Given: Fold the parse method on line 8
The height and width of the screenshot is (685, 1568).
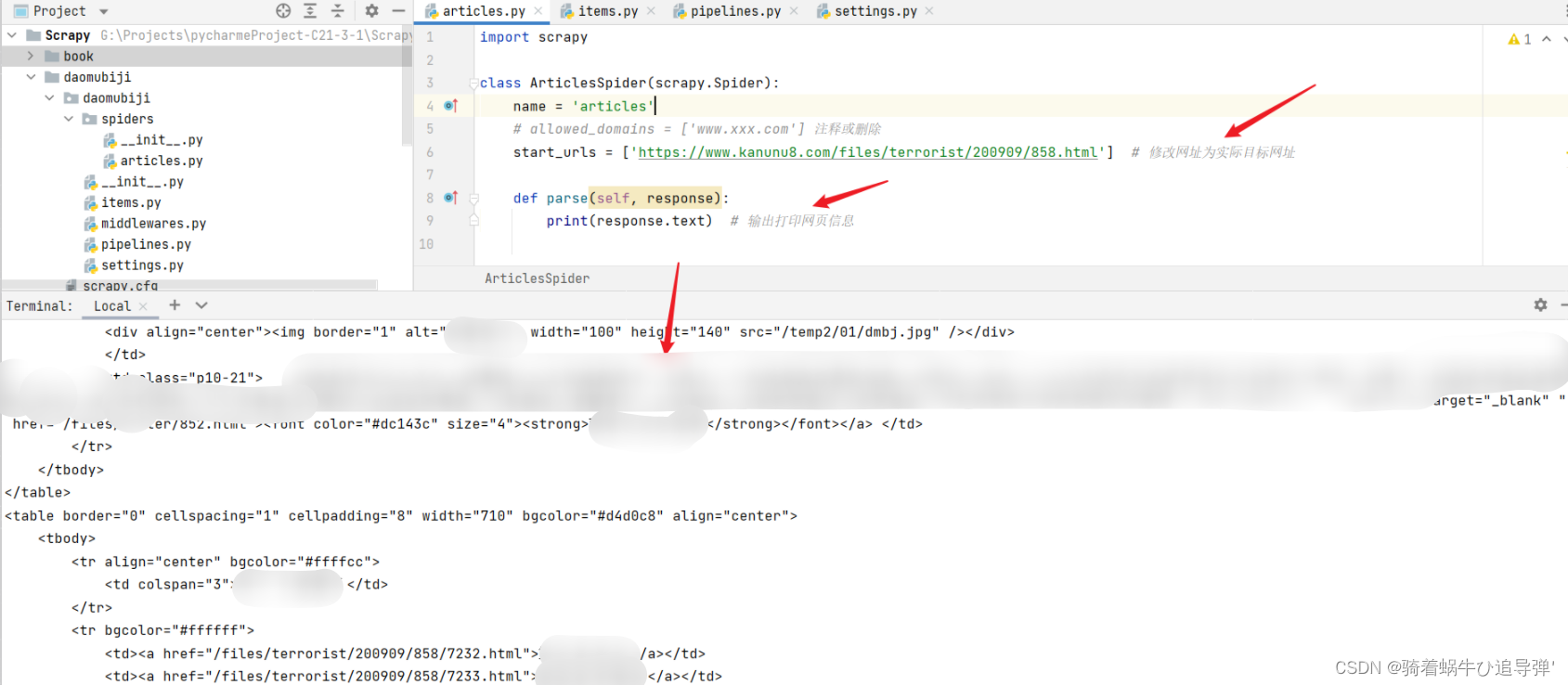Looking at the screenshot, I should (x=473, y=199).
